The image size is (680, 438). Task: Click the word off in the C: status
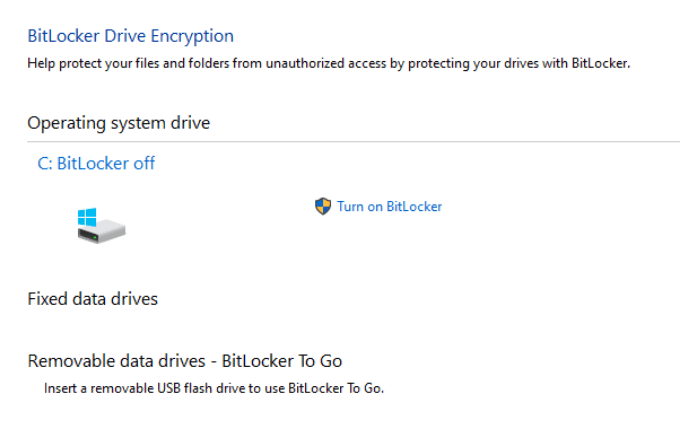tap(143, 163)
